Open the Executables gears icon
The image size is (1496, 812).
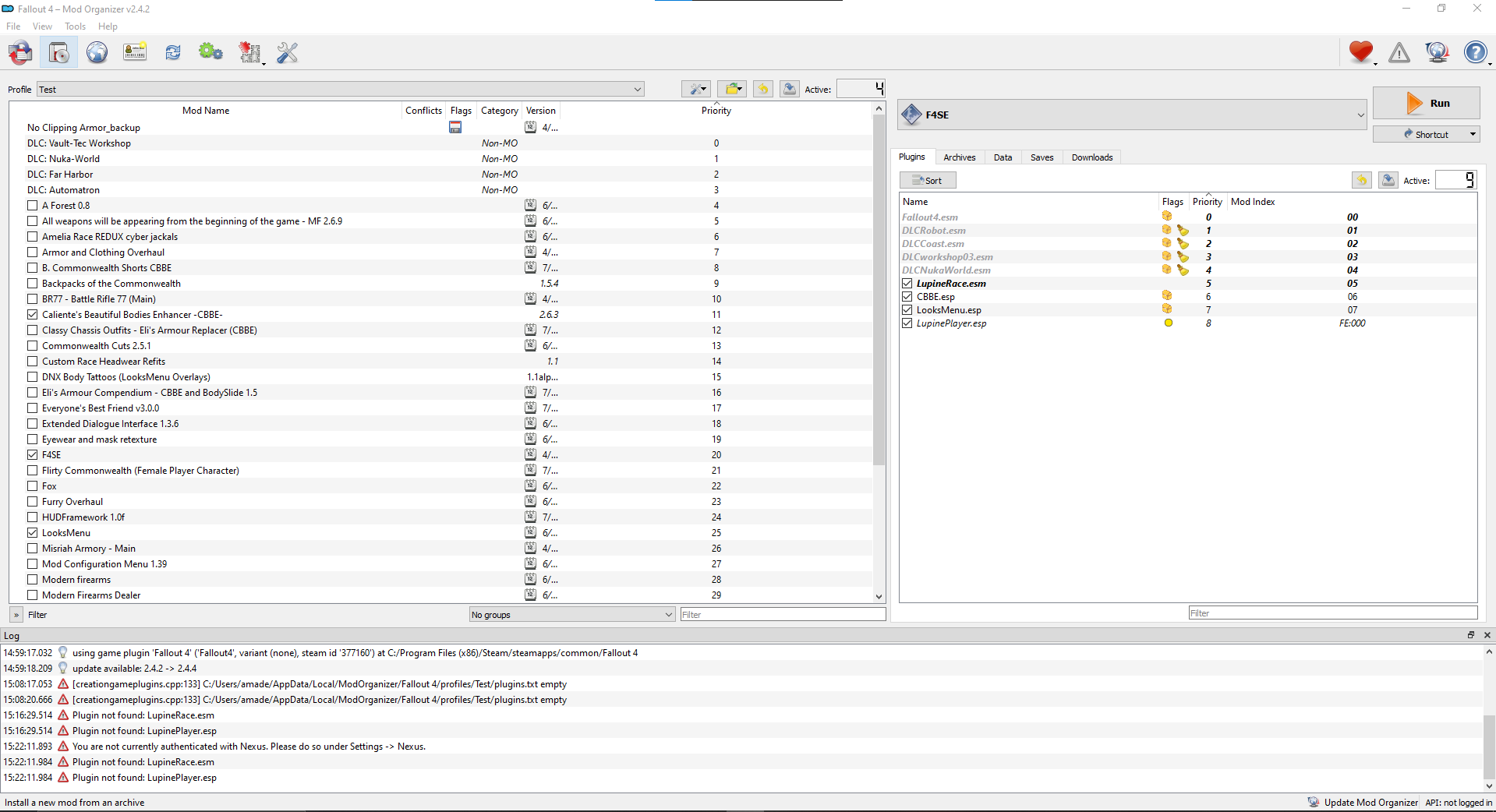(x=210, y=52)
